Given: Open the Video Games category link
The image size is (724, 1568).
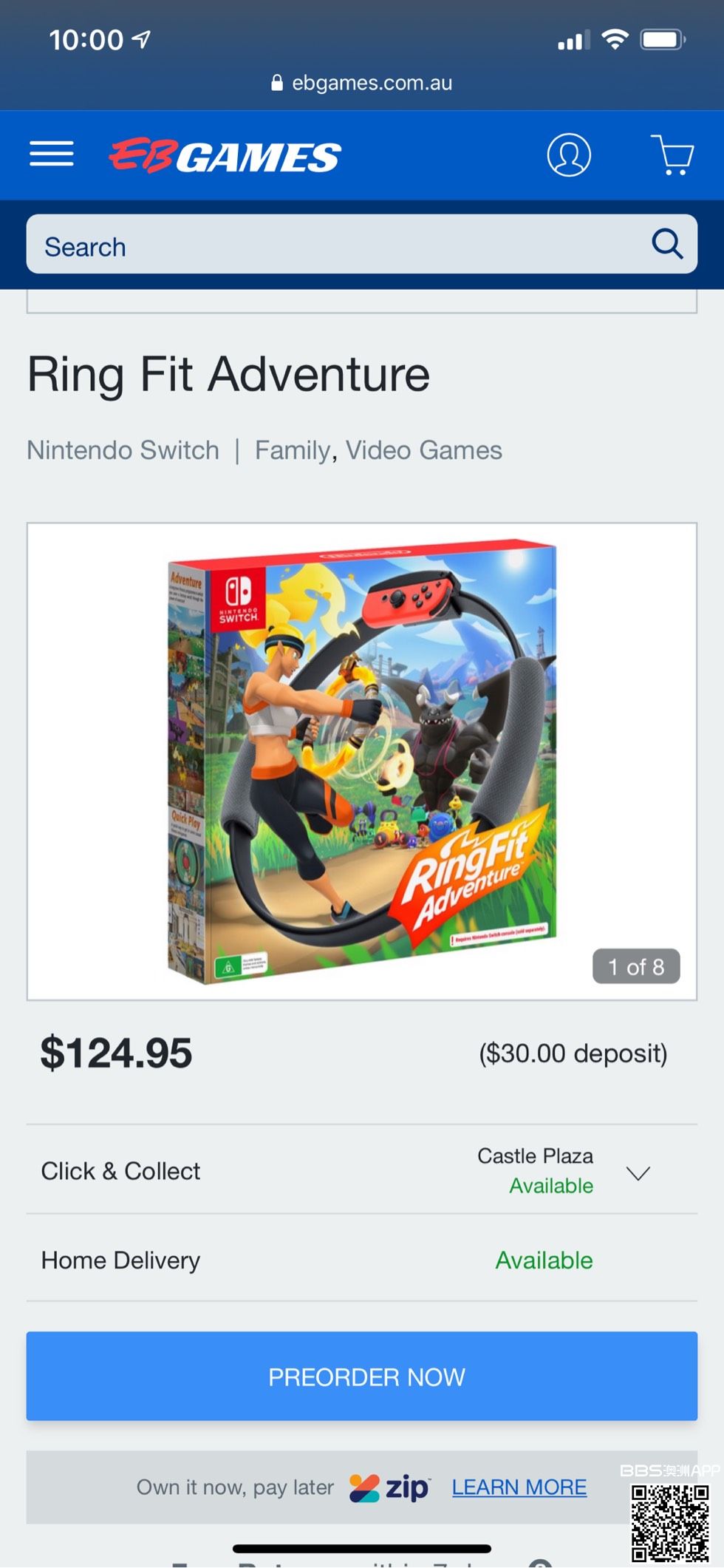Looking at the screenshot, I should coord(424,450).
